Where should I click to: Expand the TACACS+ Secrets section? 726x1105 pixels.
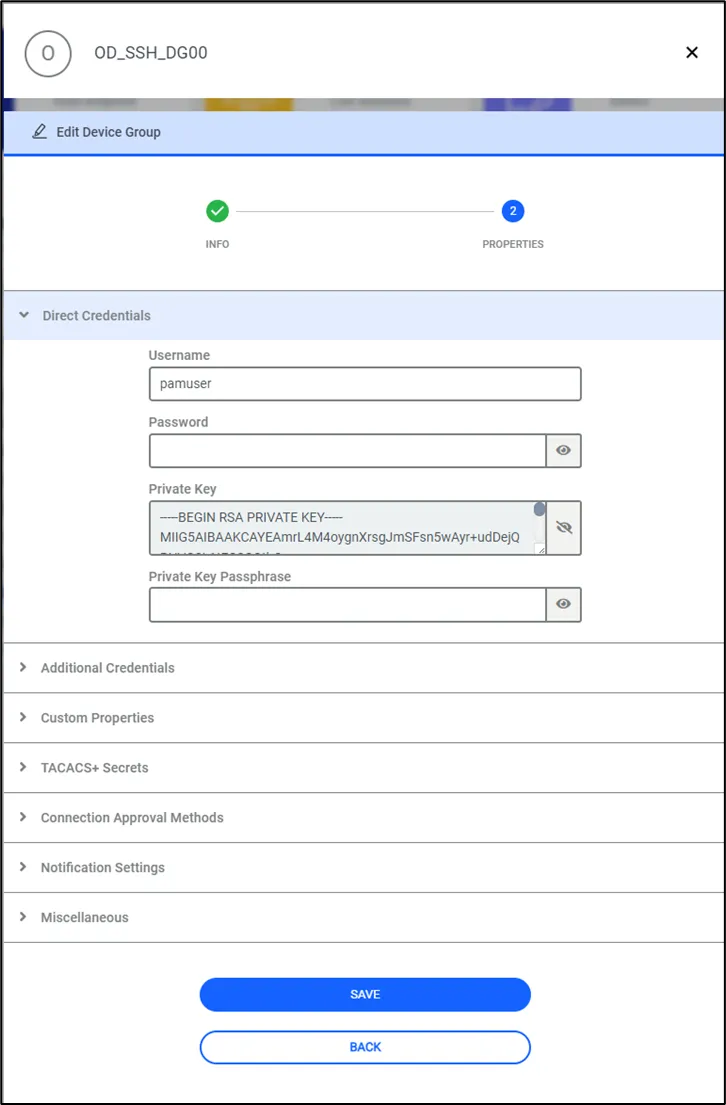point(364,767)
